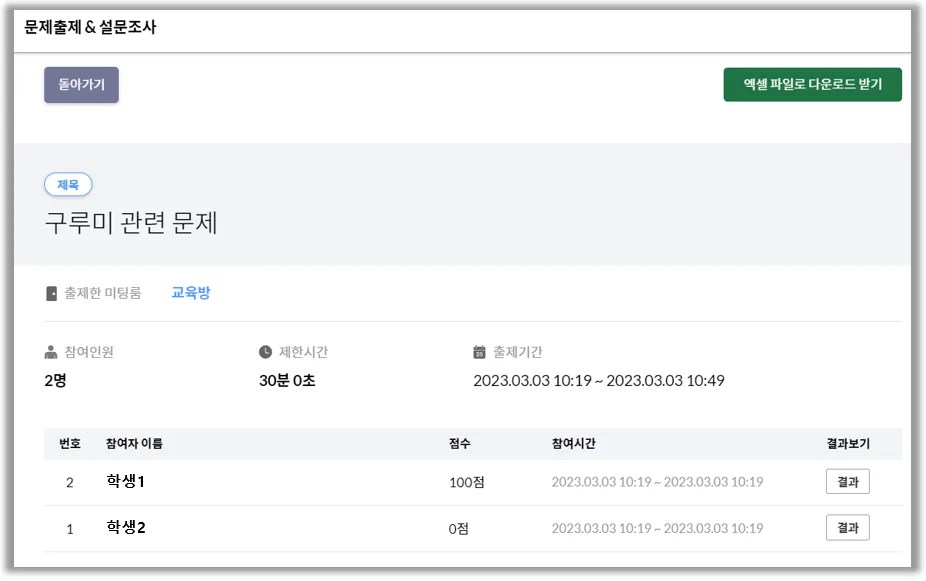Click the 결과보기 column header
The height and width of the screenshot is (581, 926).
(x=848, y=444)
